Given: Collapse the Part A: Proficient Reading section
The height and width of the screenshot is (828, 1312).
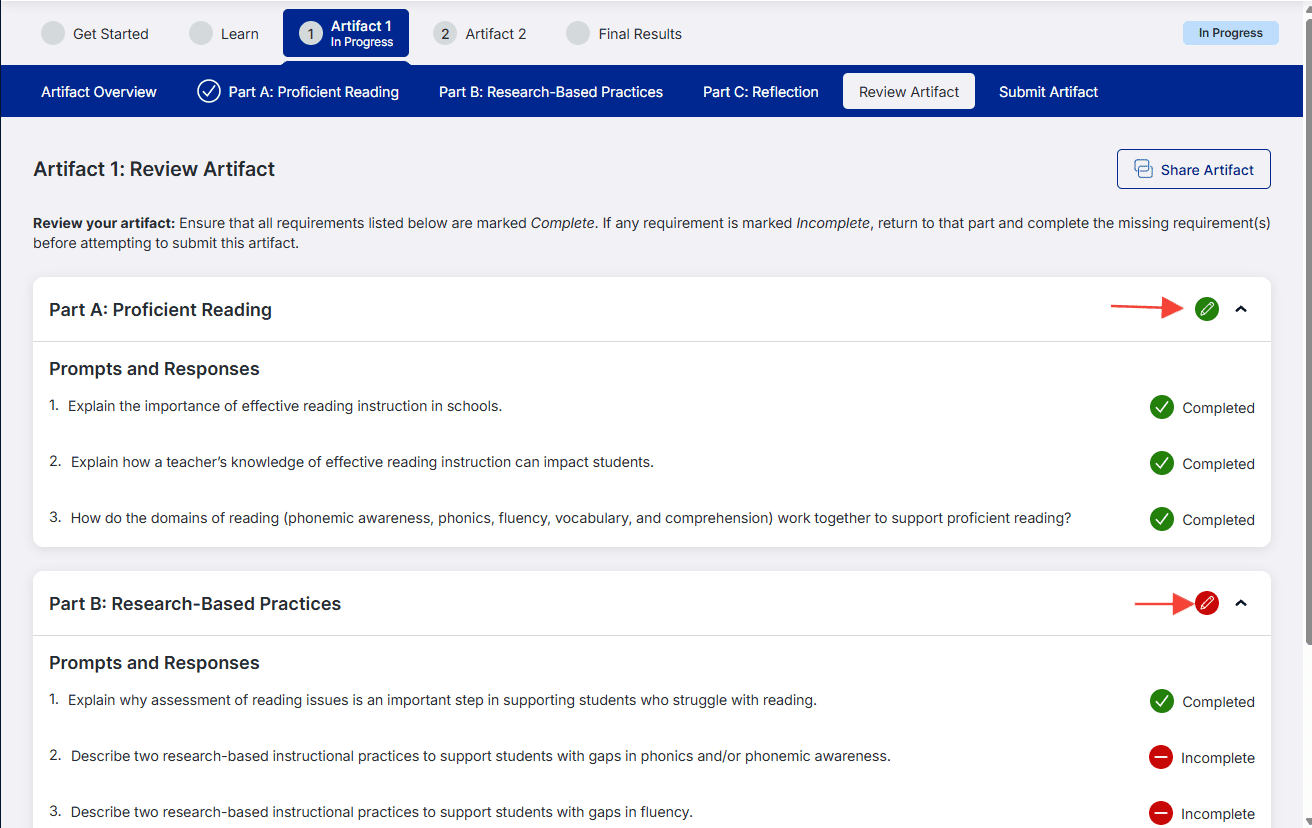Looking at the screenshot, I should [1241, 309].
